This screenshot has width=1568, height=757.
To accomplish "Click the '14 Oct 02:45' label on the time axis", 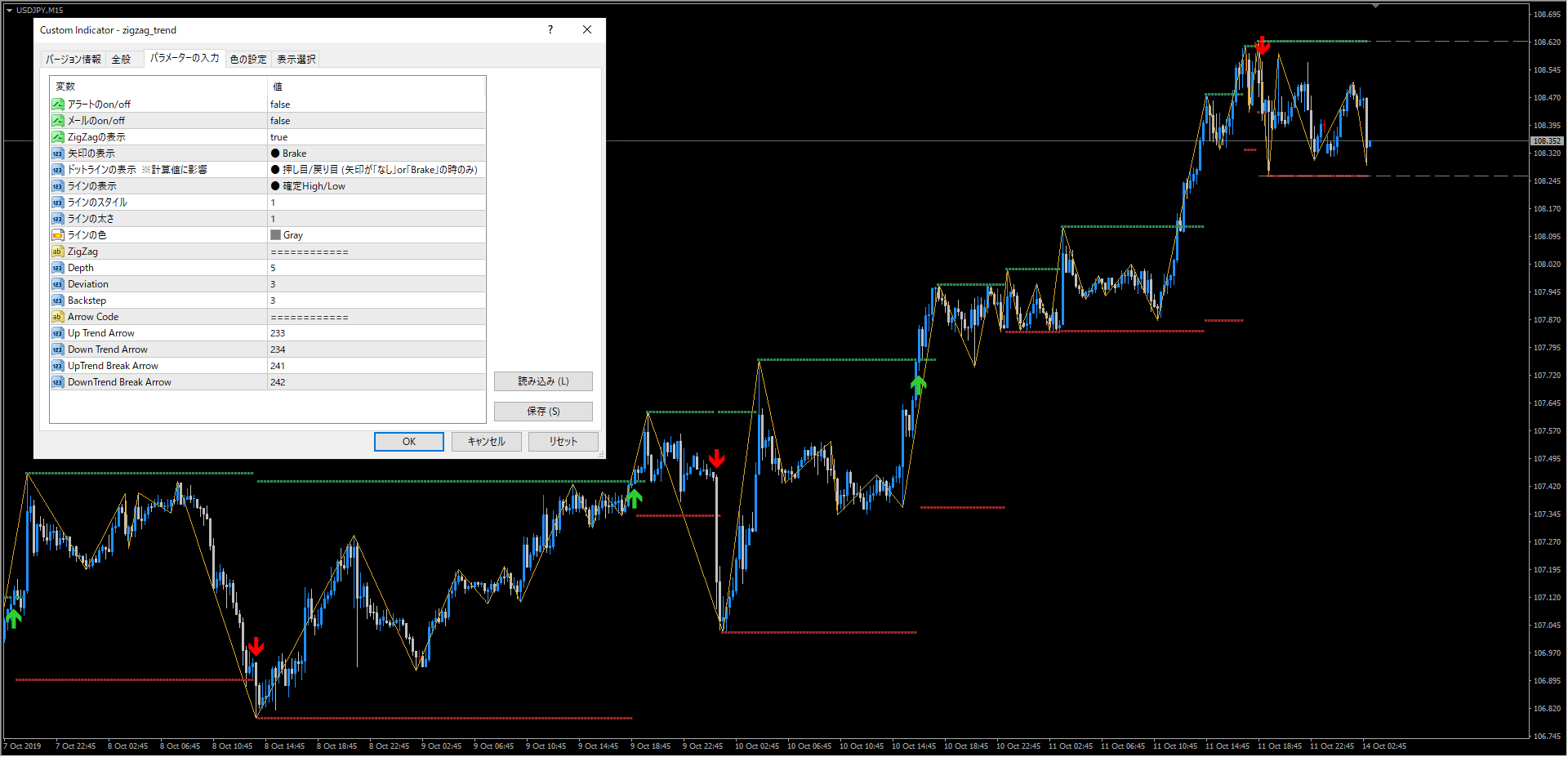I will click(1384, 746).
